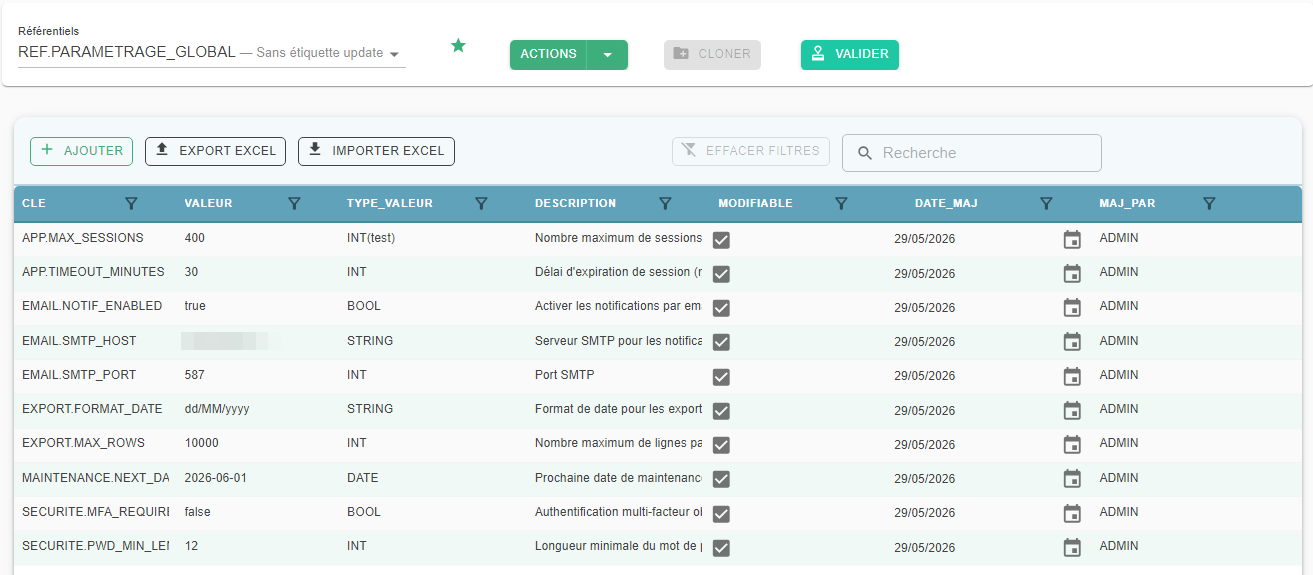Open filter icon for TYPE_VALEUR column
This screenshot has height=575, width=1313.
tap(481, 203)
